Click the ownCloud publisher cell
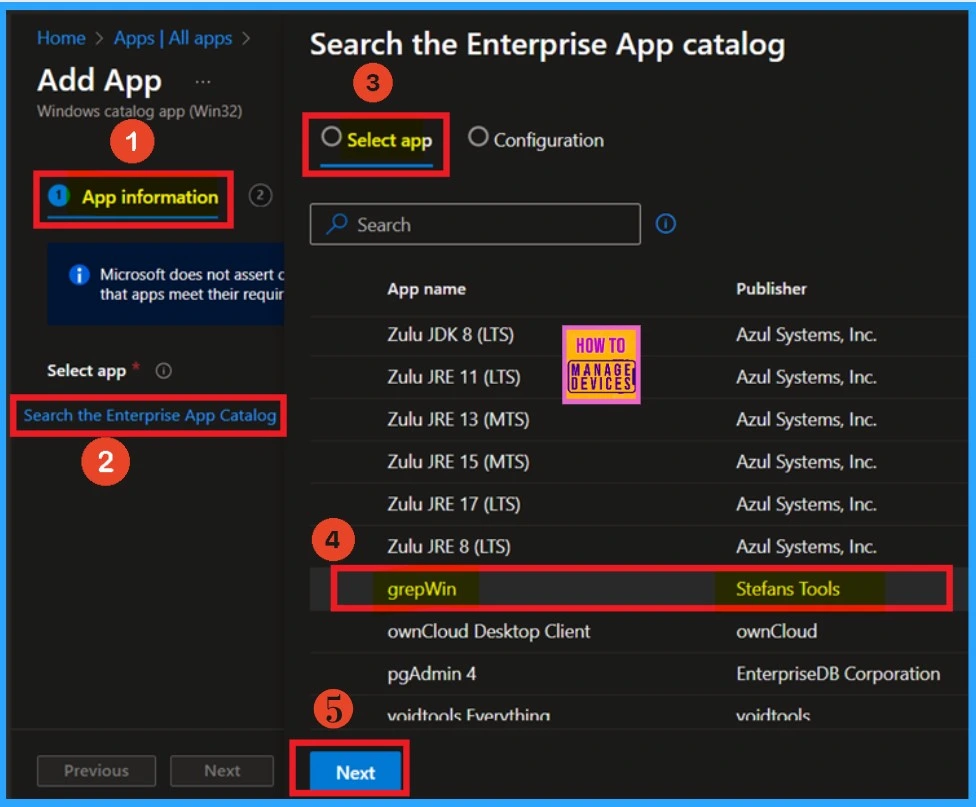976x807 pixels. tap(776, 631)
